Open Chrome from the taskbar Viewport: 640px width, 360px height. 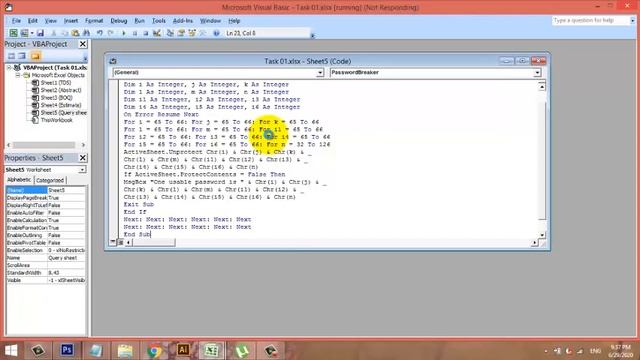pyautogui.click(x=154, y=351)
